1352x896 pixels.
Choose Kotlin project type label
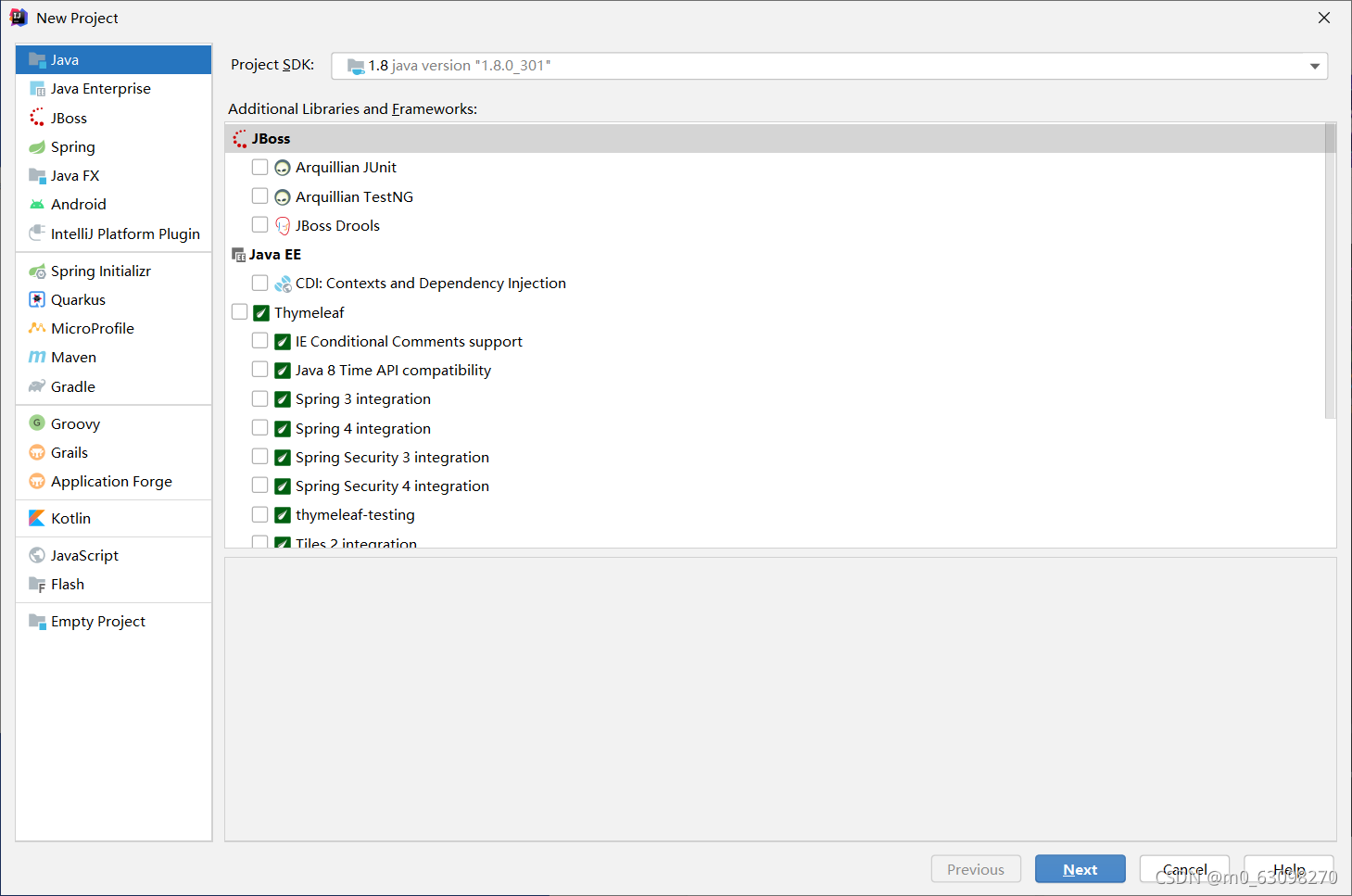(x=70, y=518)
